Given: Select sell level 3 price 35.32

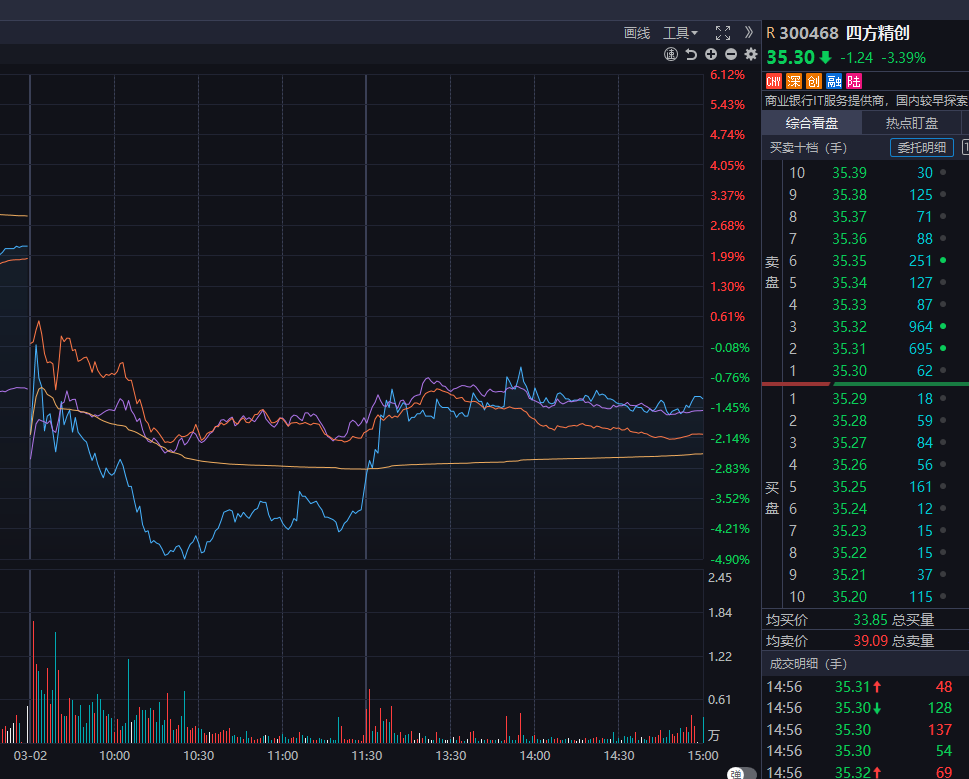Looking at the screenshot, I should click(849, 327).
